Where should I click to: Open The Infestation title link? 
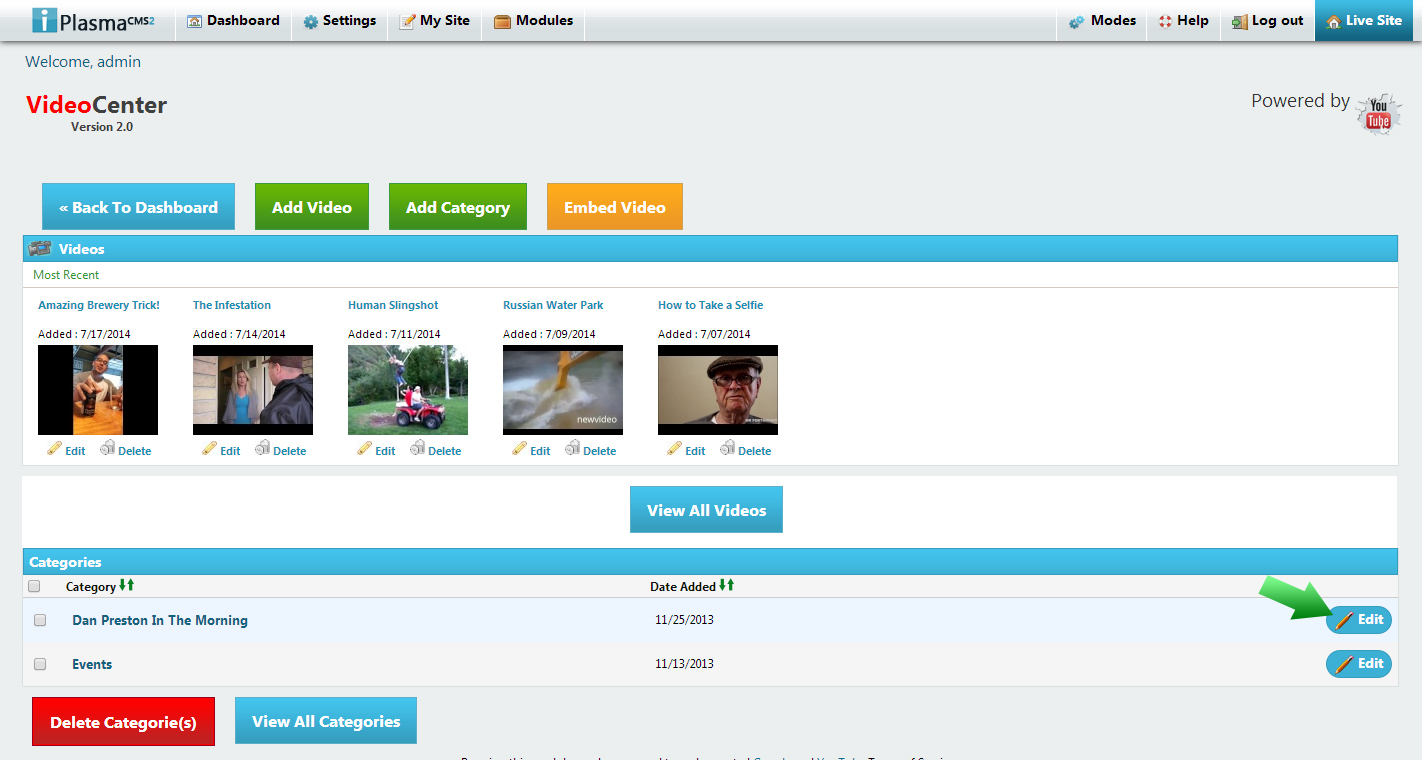click(232, 305)
